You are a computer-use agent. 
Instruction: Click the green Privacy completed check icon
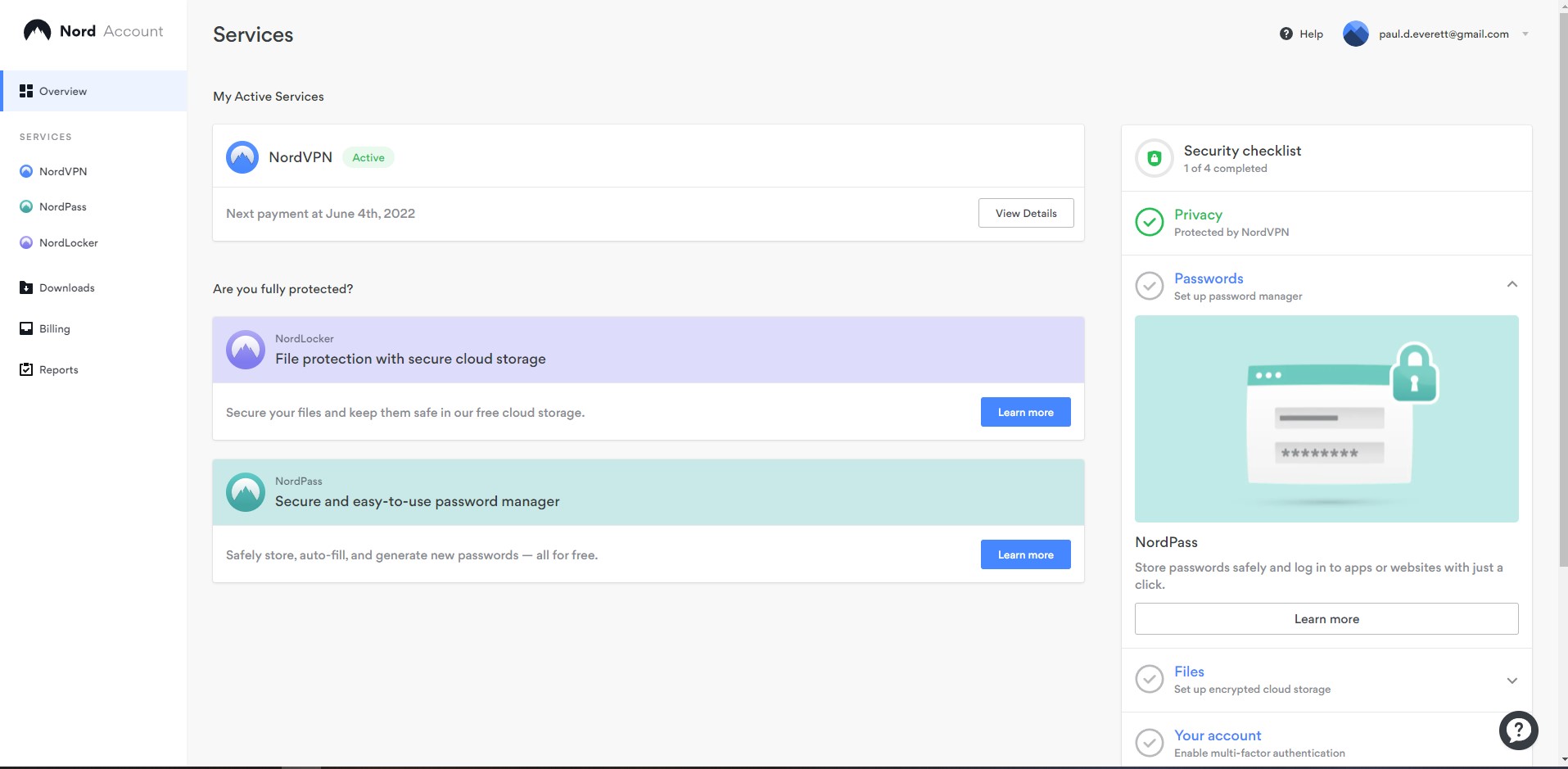point(1150,222)
